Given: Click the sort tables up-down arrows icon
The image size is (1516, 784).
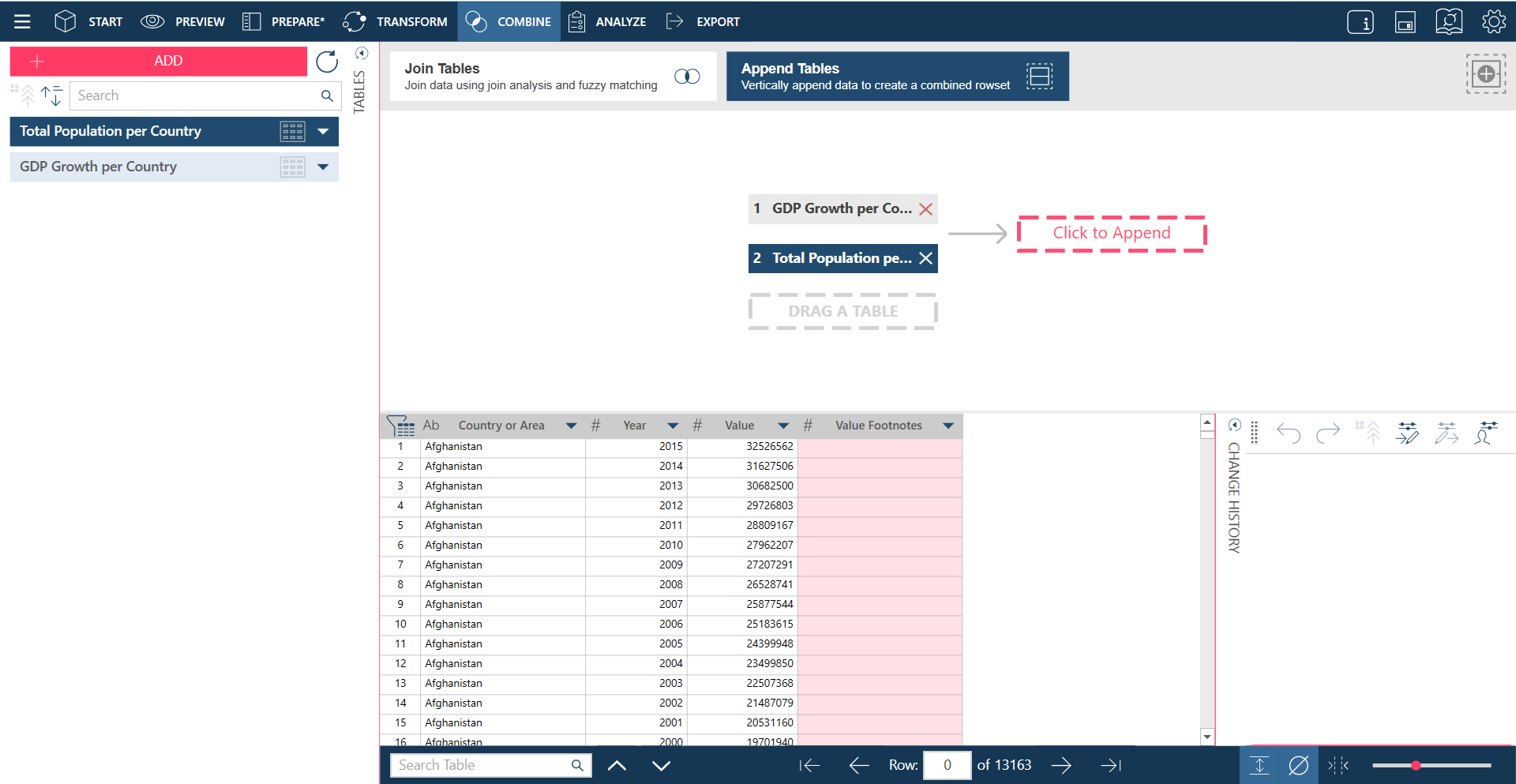Looking at the screenshot, I should click(52, 96).
